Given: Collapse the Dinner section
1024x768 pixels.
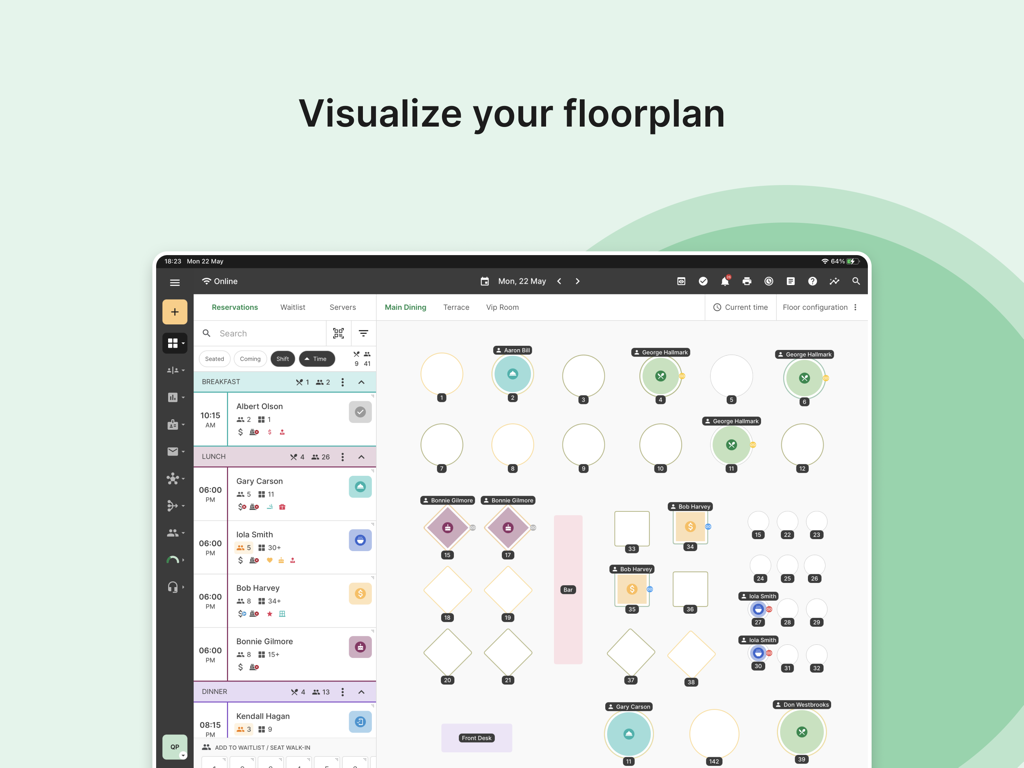Looking at the screenshot, I should pyautogui.click(x=361, y=692).
